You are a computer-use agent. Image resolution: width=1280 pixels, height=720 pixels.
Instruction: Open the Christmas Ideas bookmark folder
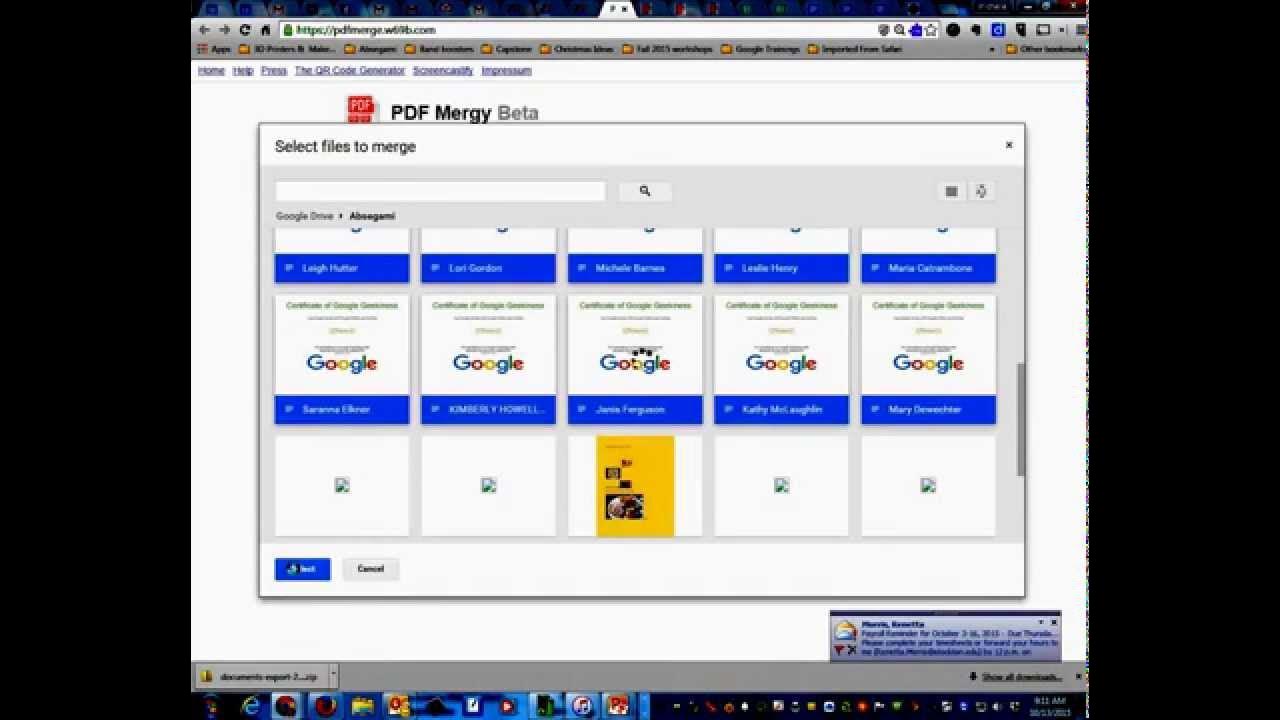pos(577,48)
